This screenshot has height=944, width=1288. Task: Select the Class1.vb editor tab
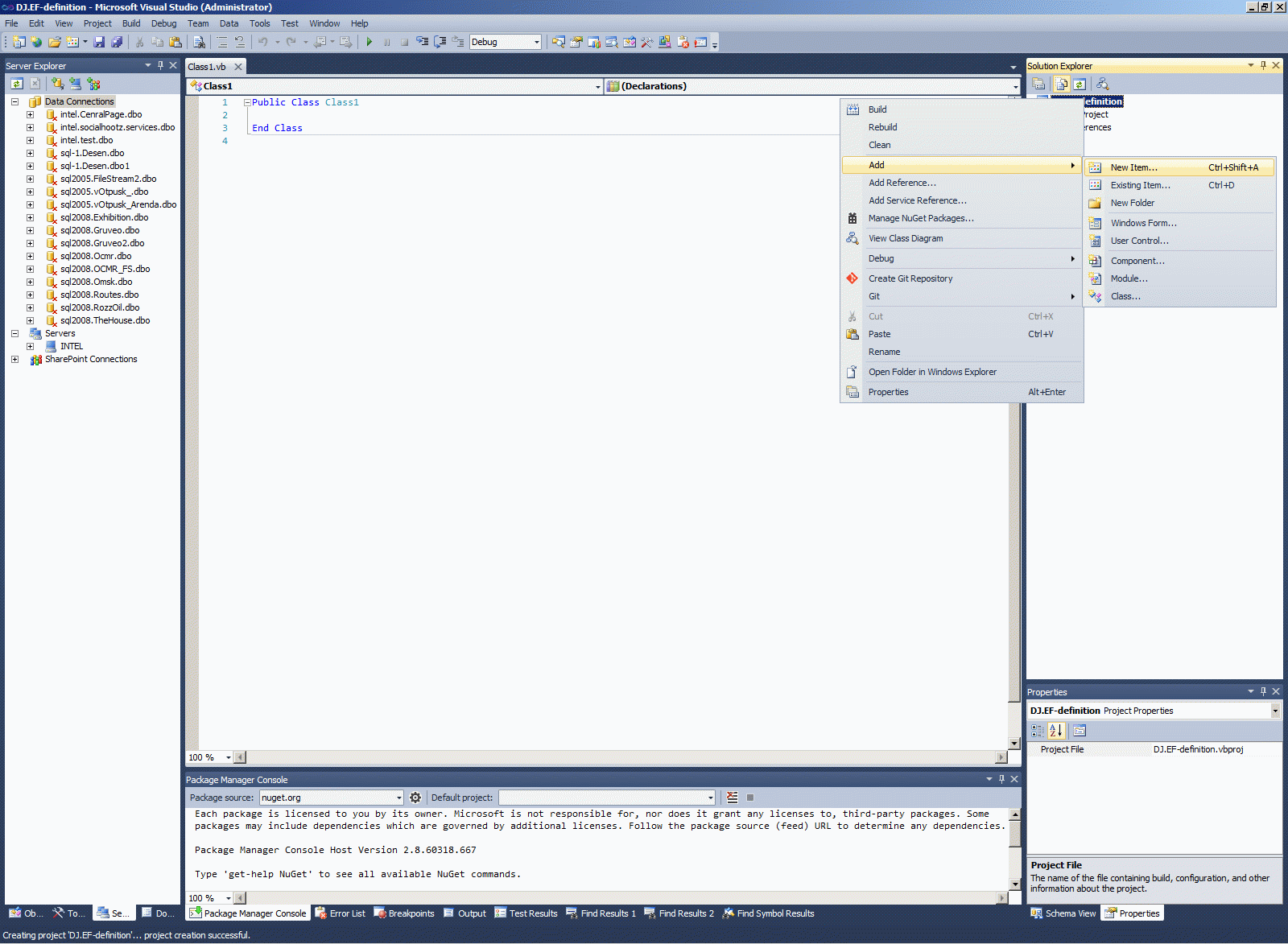point(207,67)
